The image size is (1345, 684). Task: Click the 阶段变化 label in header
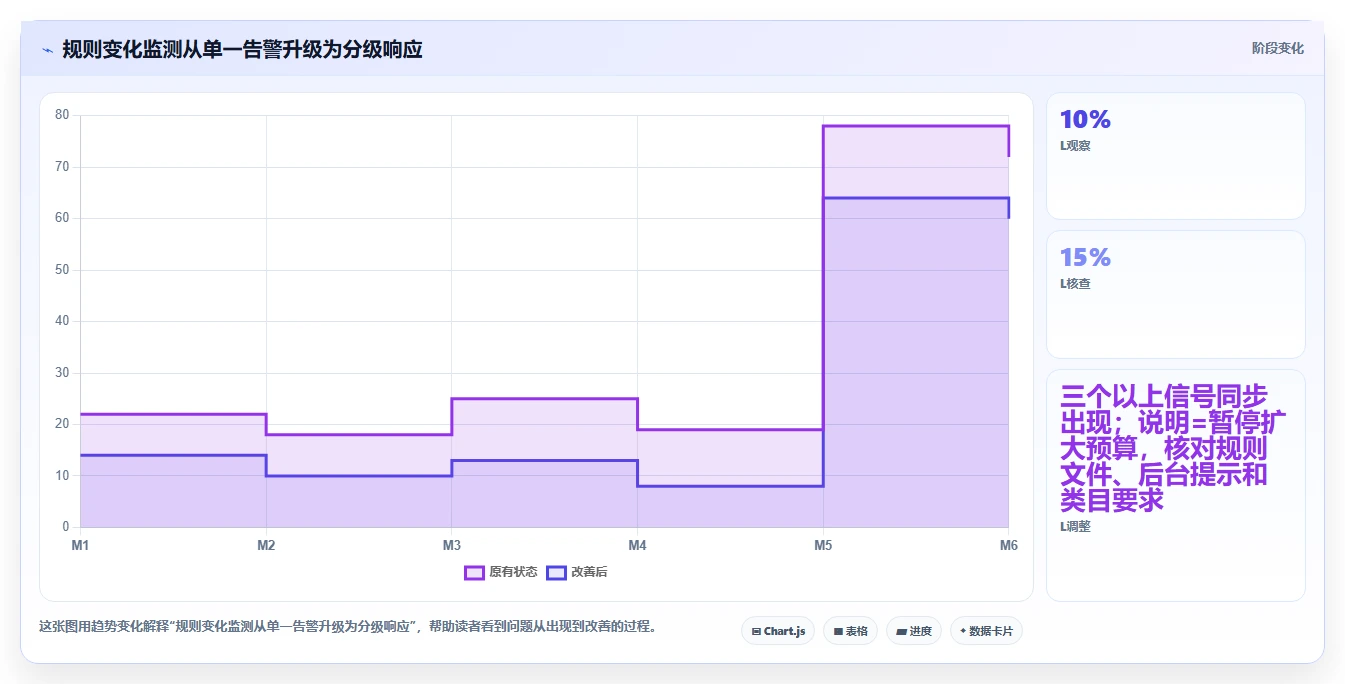pyautogui.click(x=1277, y=48)
